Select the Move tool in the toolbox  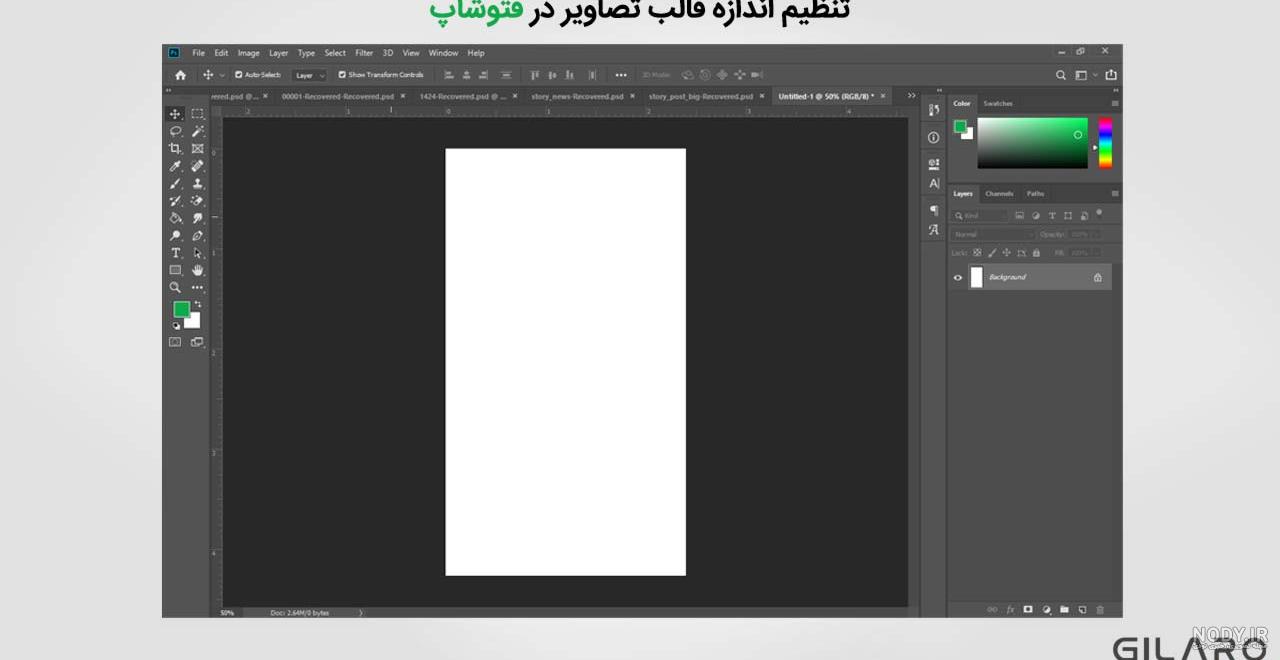175,114
